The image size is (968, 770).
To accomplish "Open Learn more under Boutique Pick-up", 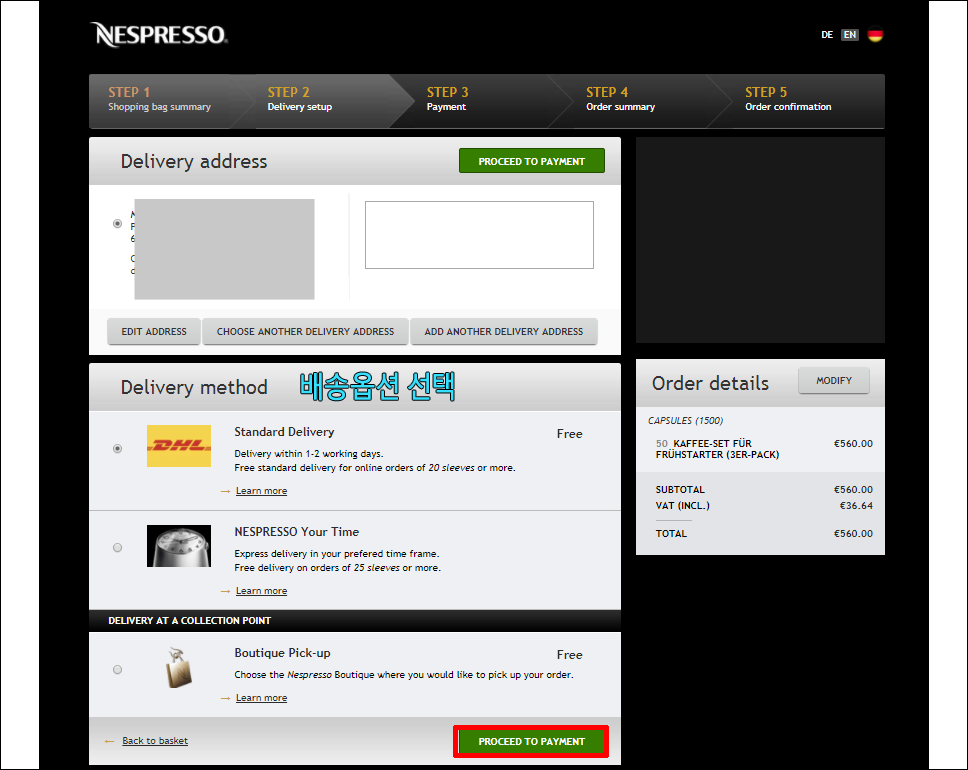I will [261, 698].
